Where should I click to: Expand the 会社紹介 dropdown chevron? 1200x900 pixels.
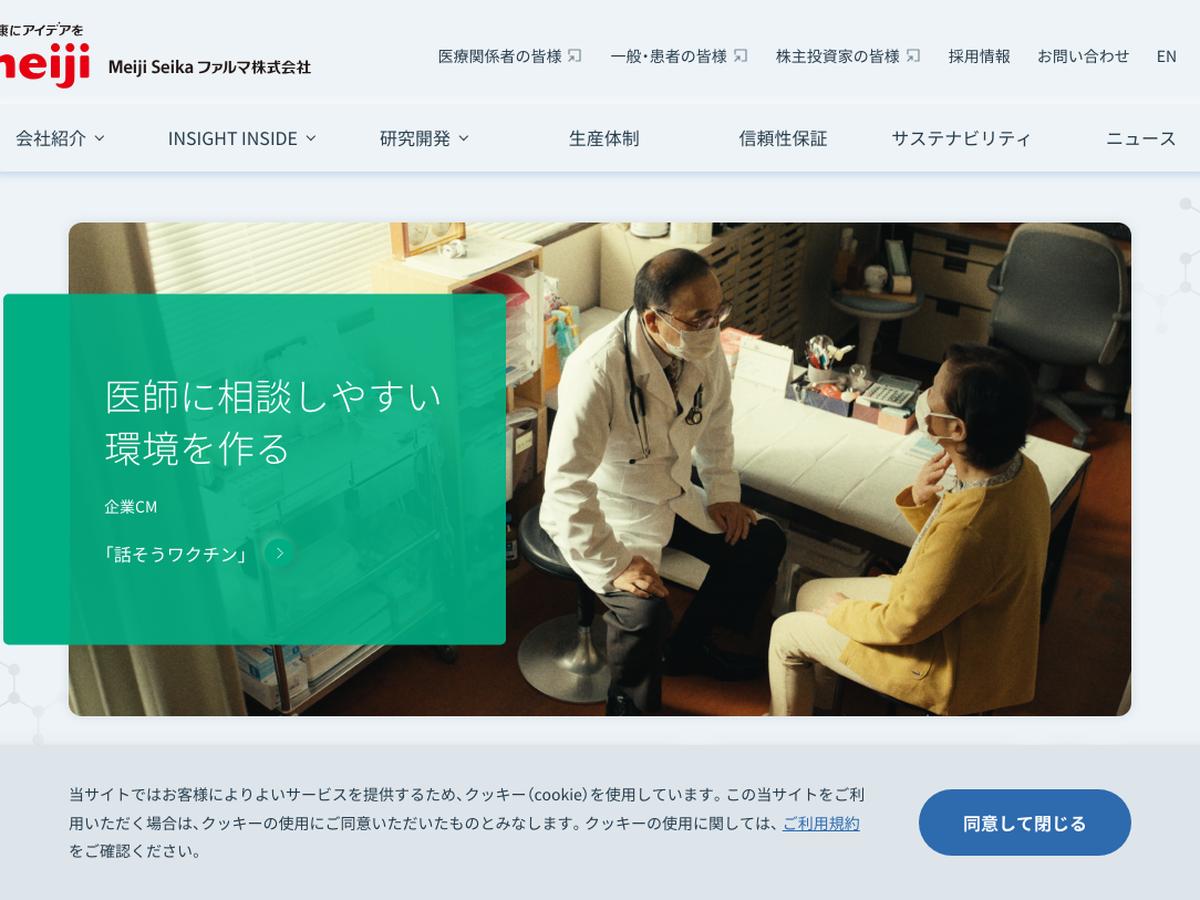pyautogui.click(x=99, y=139)
